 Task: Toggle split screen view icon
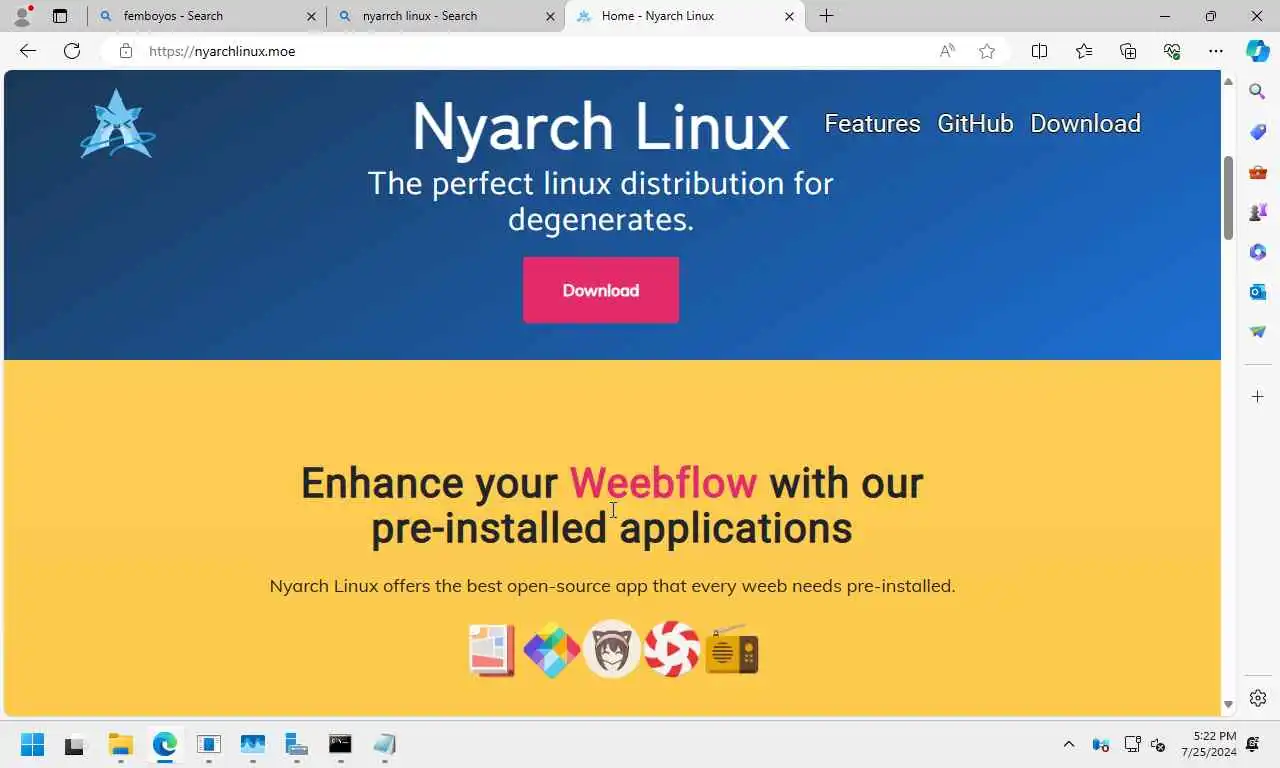(x=1039, y=51)
